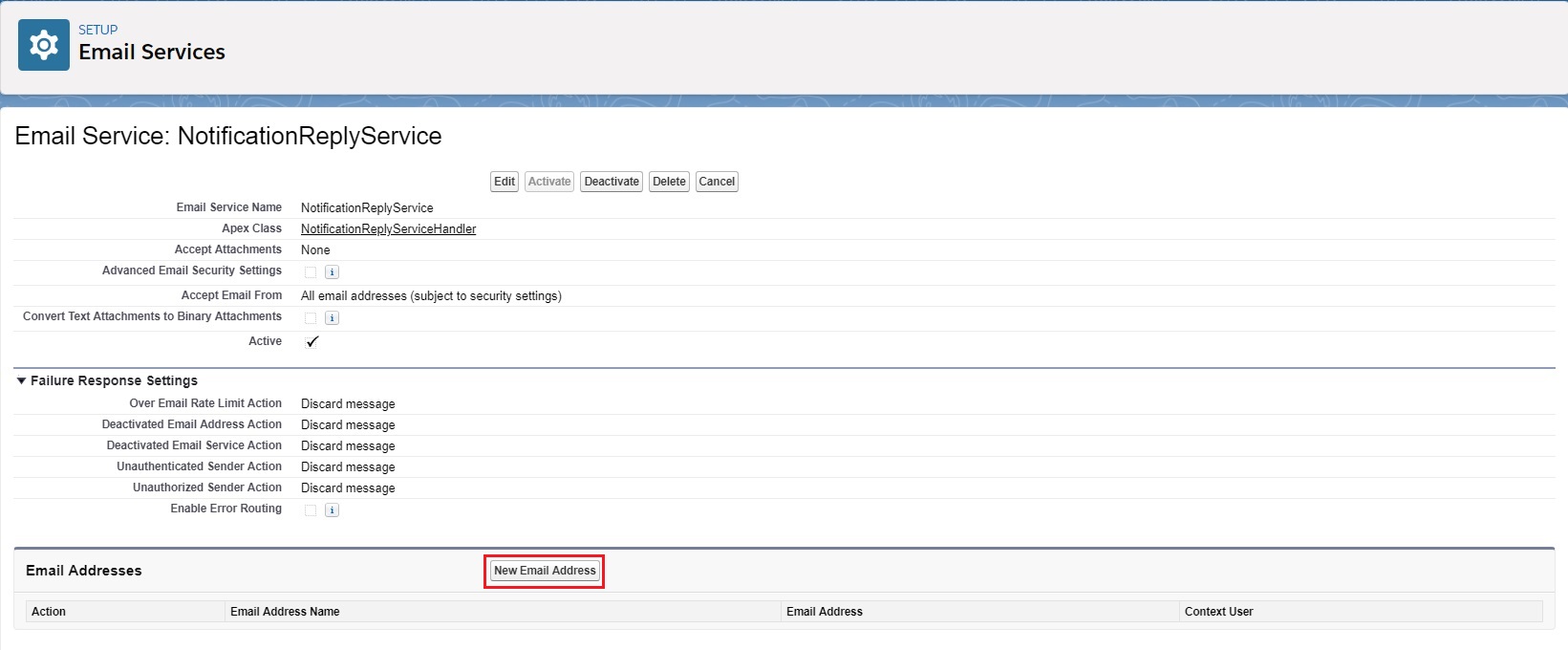Image resolution: width=1568 pixels, height=650 pixels.
Task: Click the Edit button
Action: tap(505, 182)
